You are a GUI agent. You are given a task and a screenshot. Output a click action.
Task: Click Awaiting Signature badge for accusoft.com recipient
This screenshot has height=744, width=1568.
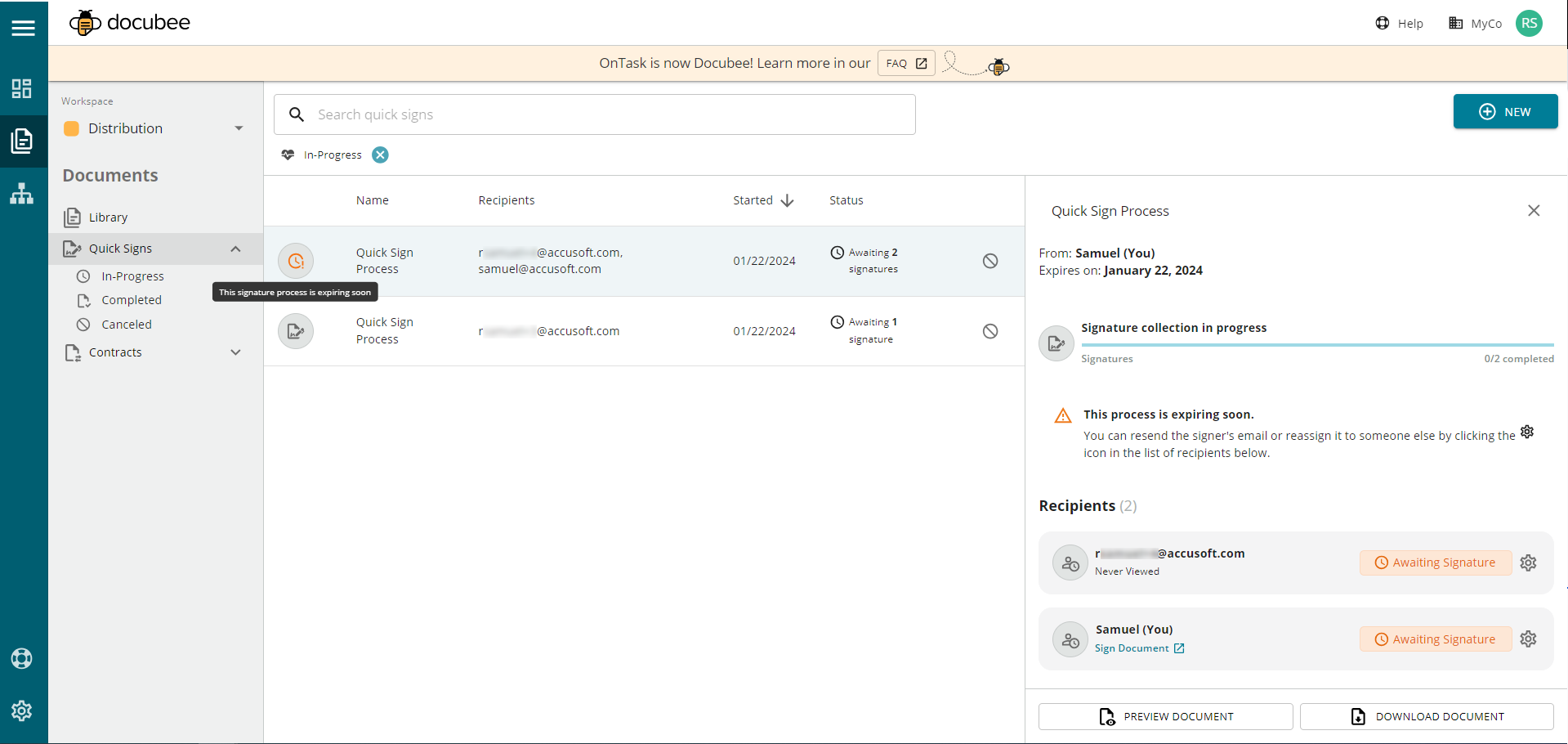click(x=1436, y=562)
